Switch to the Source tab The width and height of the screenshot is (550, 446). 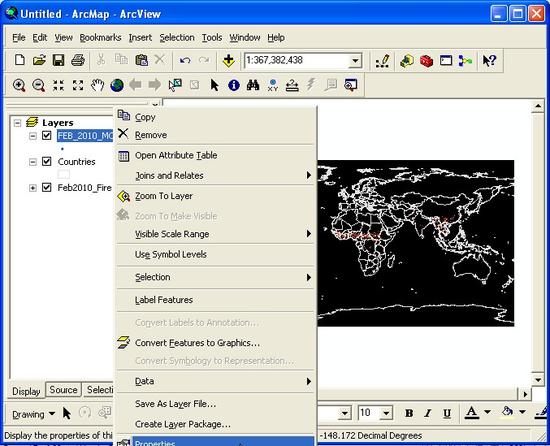click(63, 390)
